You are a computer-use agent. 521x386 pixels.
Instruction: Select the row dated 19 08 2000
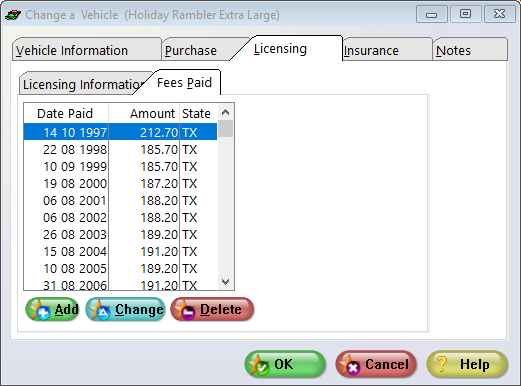tap(120, 183)
